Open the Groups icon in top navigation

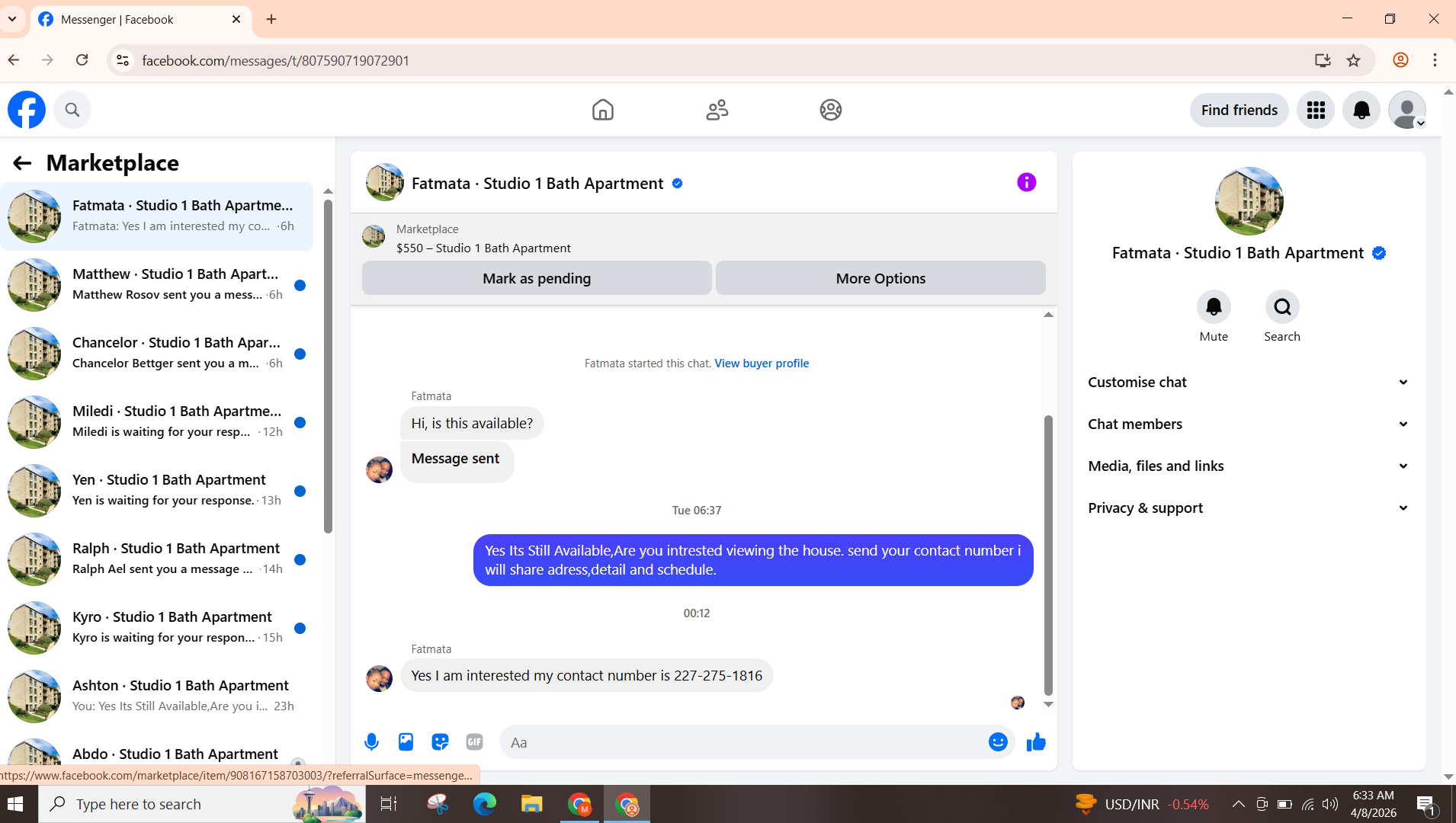click(x=830, y=110)
